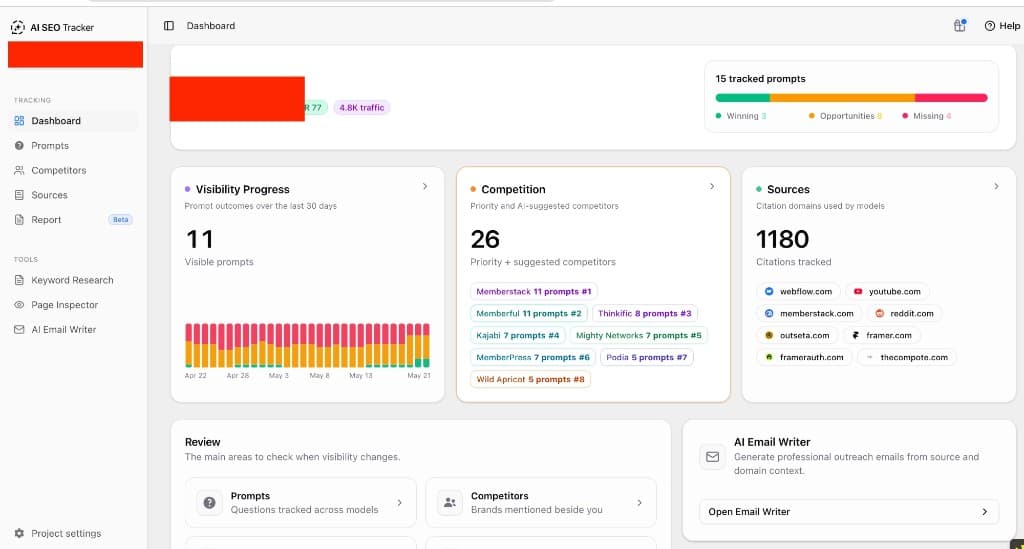Click the Competitors review card chevron
The width and height of the screenshot is (1024, 549).
(639, 503)
